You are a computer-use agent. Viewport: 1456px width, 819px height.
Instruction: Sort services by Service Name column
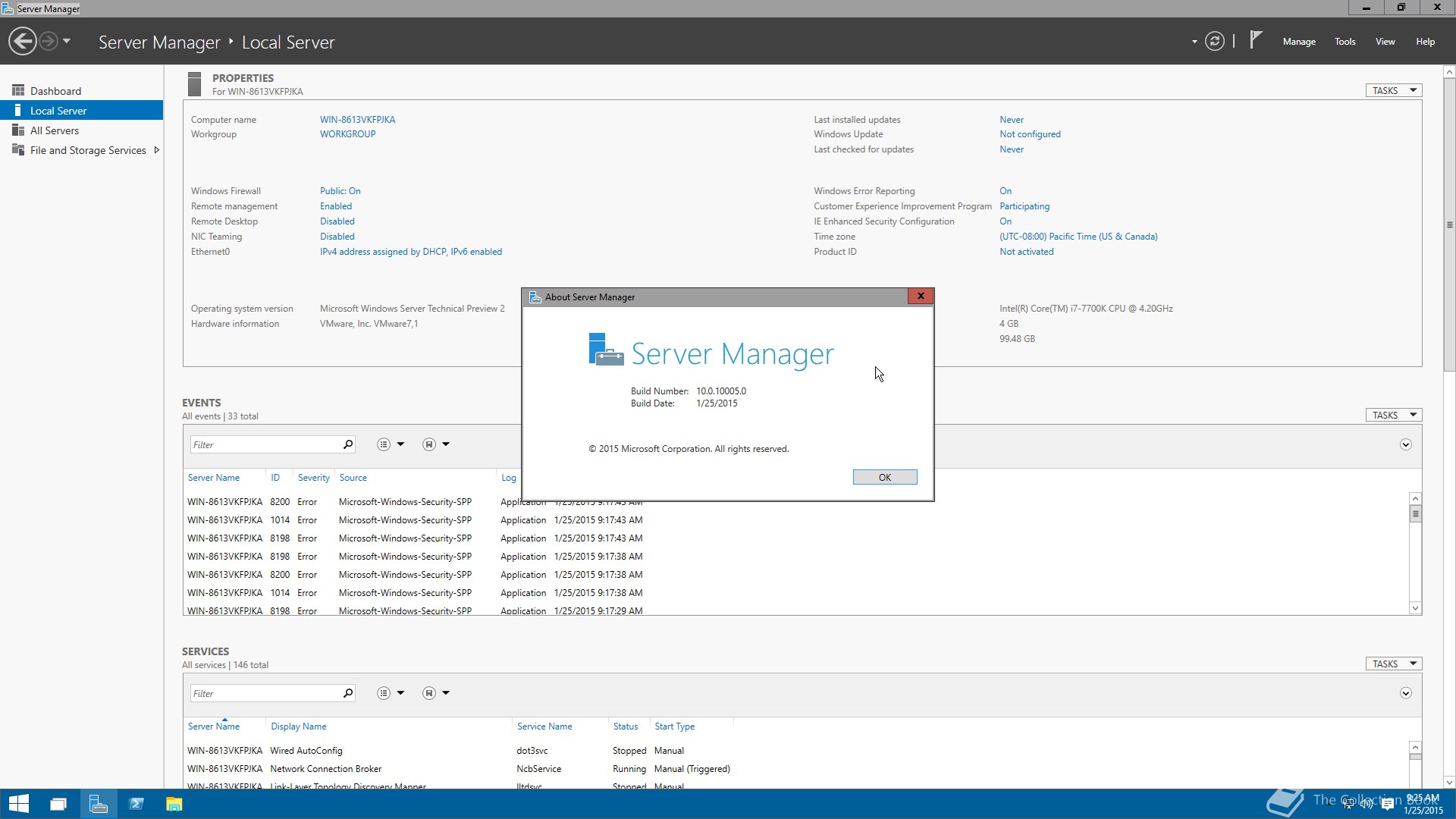544,726
